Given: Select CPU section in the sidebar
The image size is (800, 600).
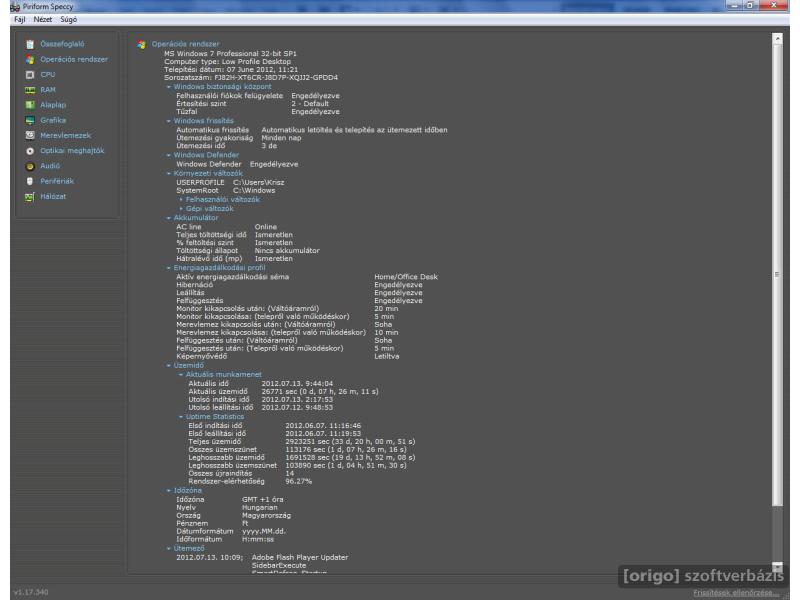Looking at the screenshot, I should [48, 74].
